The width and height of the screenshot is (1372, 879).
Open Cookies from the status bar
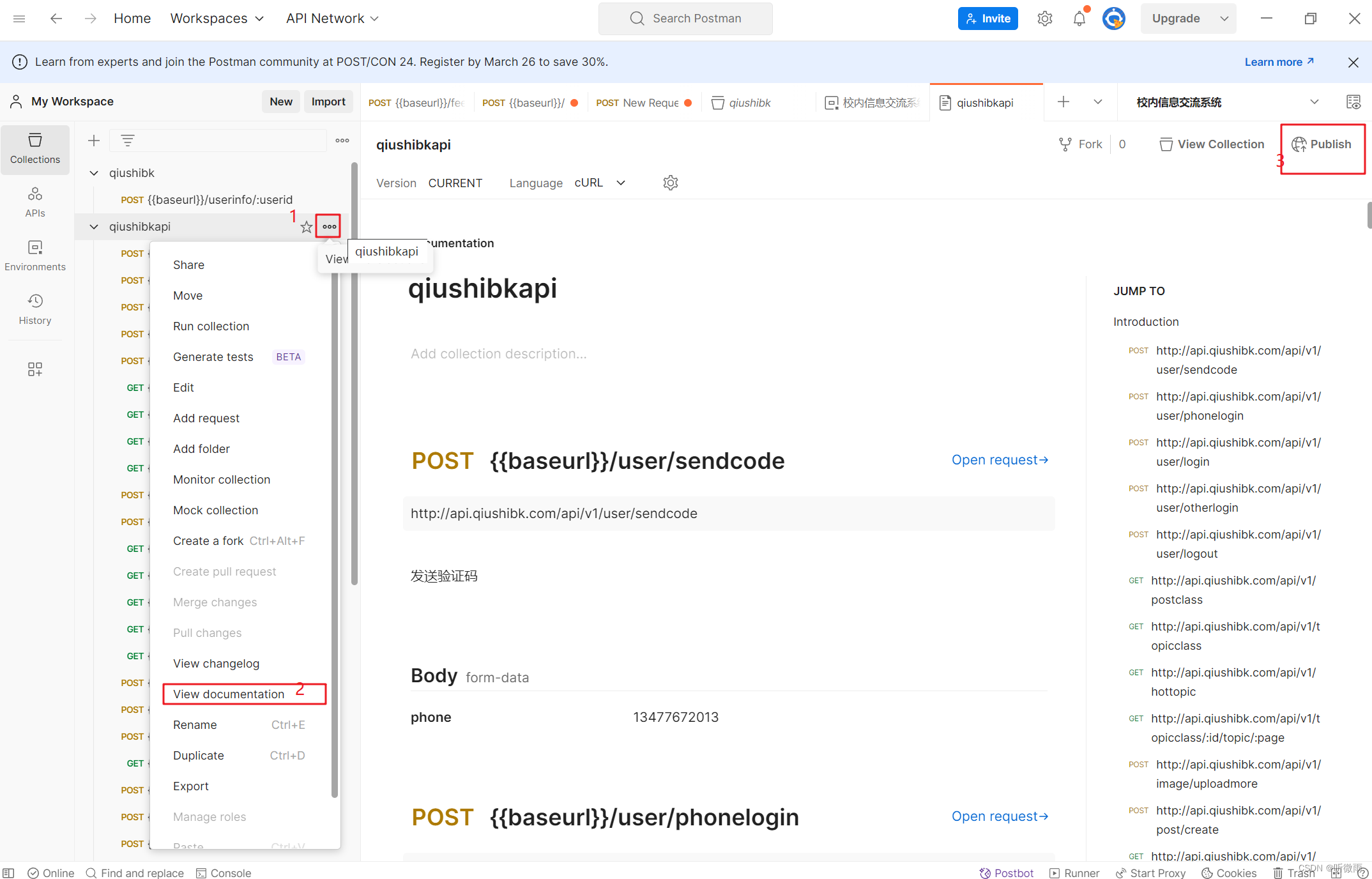coord(1229,873)
